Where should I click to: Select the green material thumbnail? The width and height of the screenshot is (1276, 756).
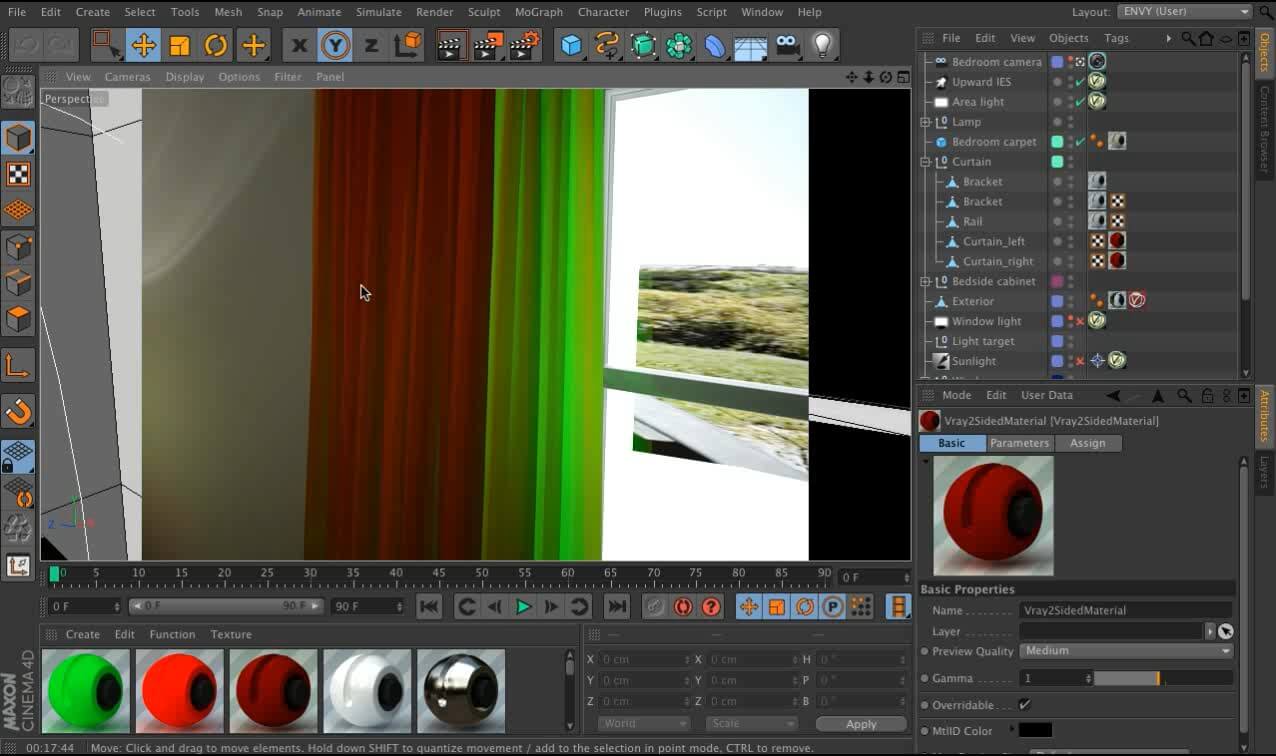tap(86, 691)
